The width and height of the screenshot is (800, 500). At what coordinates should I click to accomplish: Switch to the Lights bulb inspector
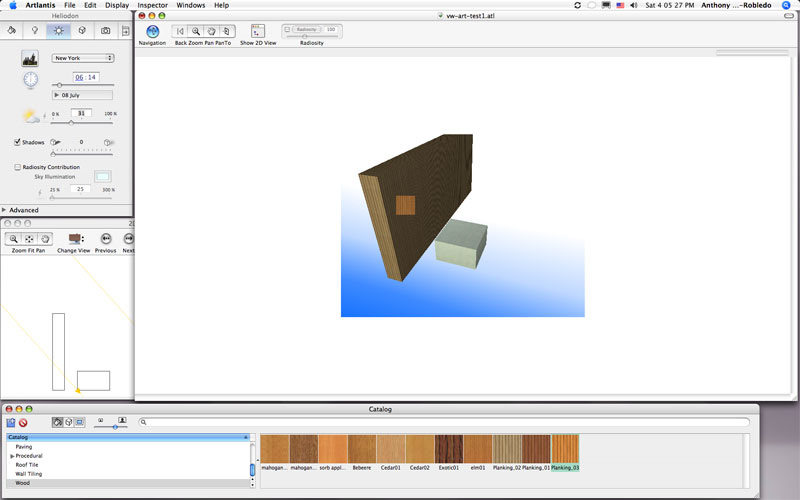point(34,31)
